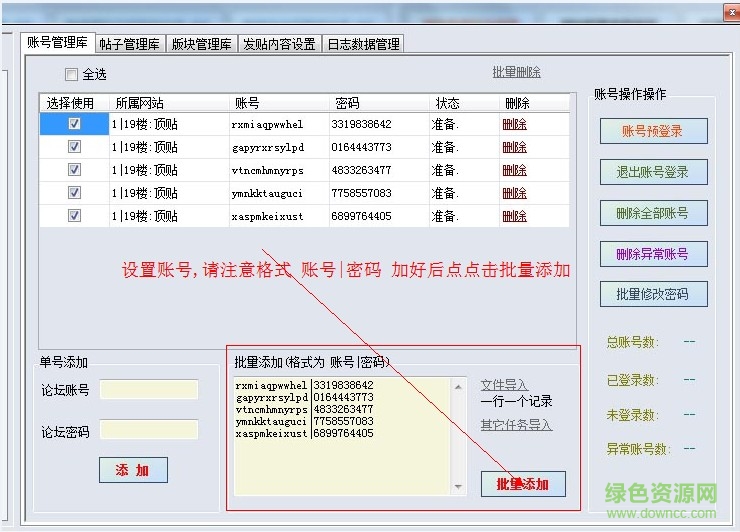This screenshot has width=740, height=532.
Task: Click the 批量删除 link
Action: (x=516, y=73)
